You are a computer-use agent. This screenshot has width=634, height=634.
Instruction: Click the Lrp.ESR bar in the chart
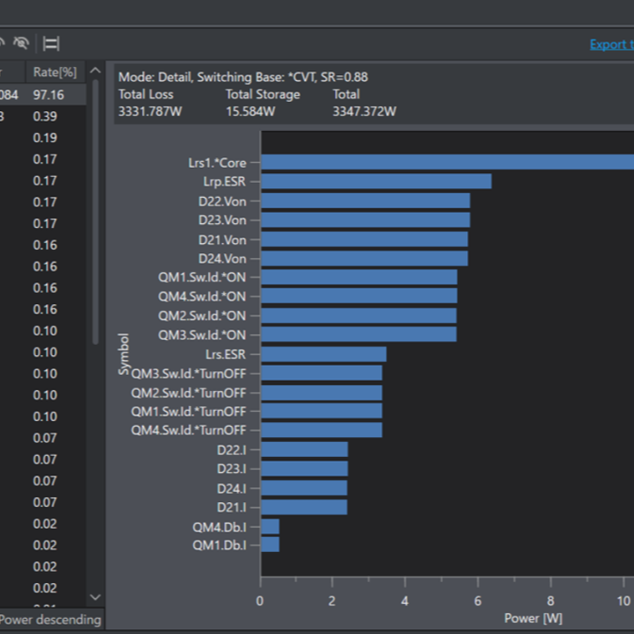pyautogui.click(x=375, y=181)
